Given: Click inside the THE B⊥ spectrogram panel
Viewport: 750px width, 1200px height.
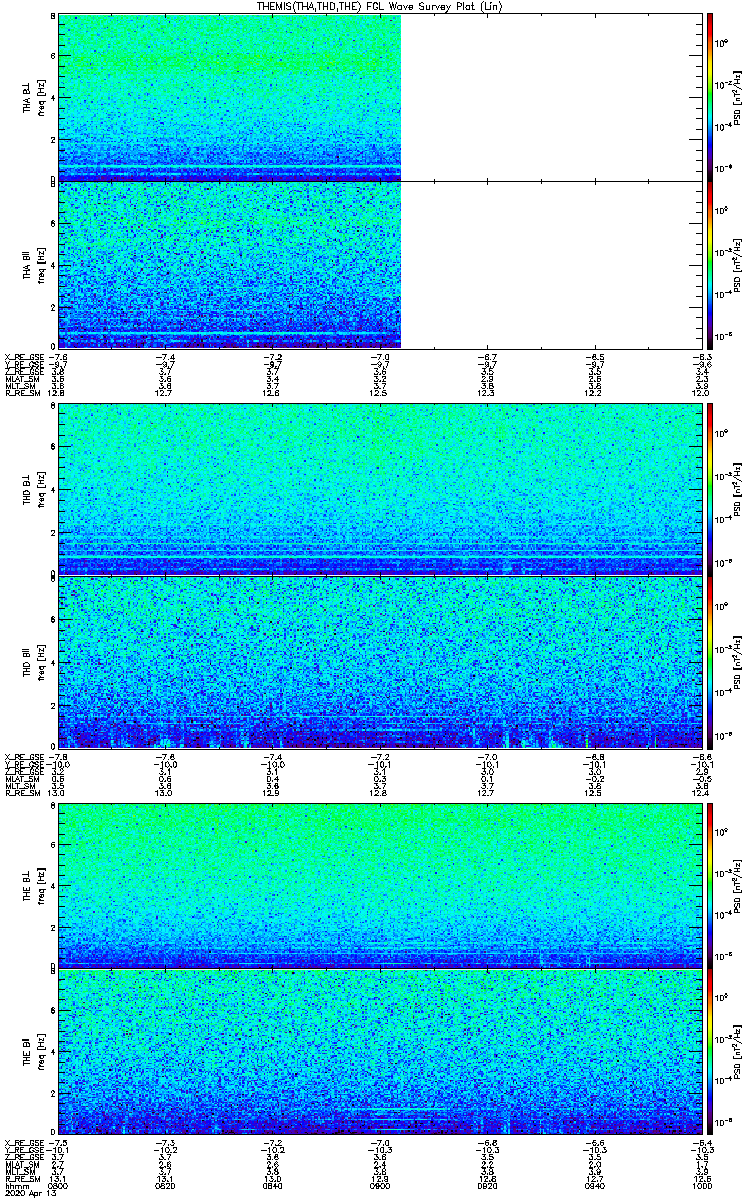Looking at the screenshot, I should [379, 885].
